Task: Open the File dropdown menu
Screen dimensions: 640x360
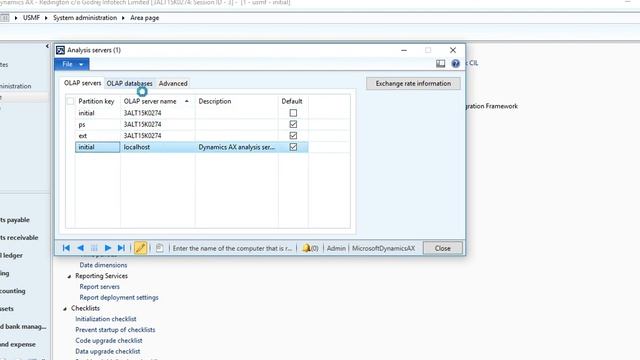Action: pyautogui.click(x=72, y=64)
